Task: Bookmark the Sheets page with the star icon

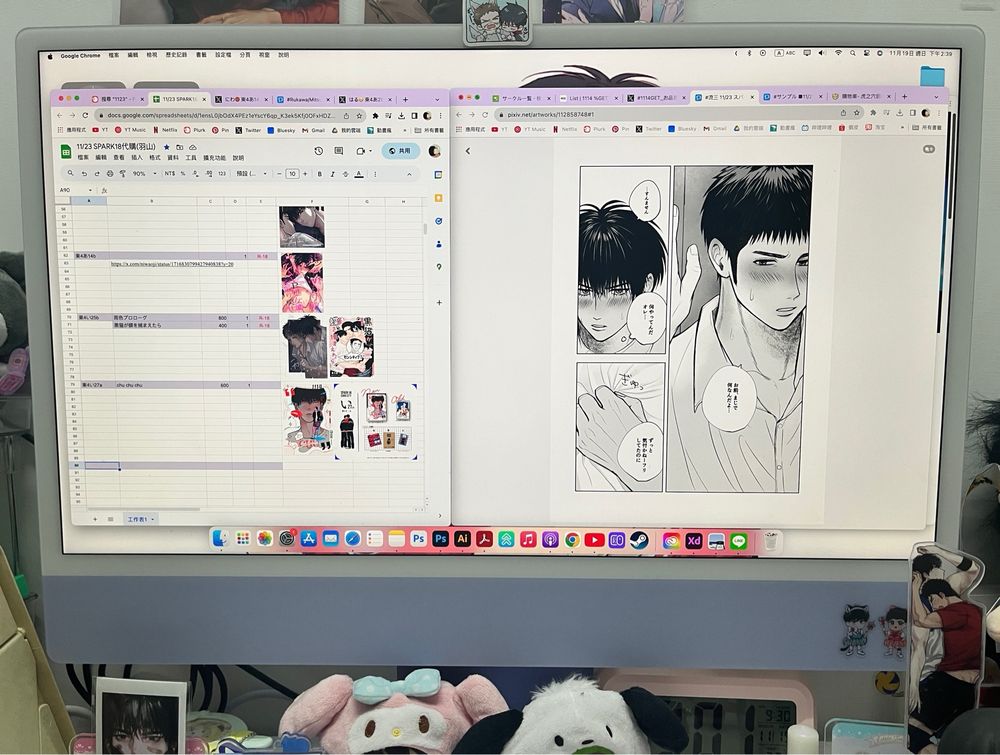Action: tap(359, 116)
